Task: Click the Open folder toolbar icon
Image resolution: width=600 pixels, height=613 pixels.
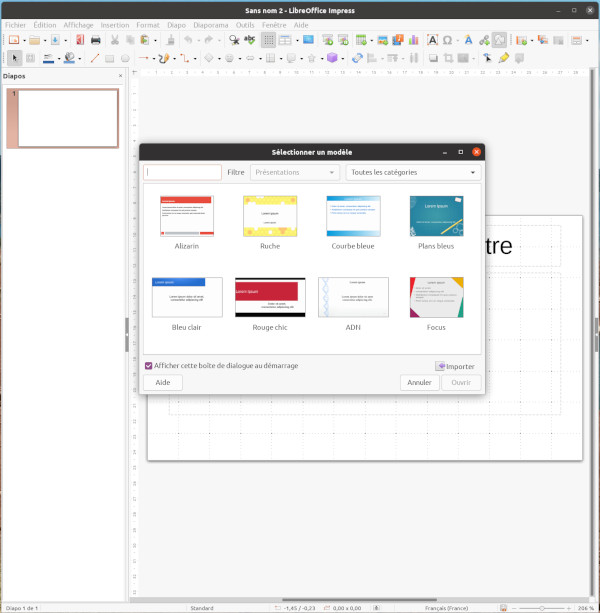Action: pos(35,40)
